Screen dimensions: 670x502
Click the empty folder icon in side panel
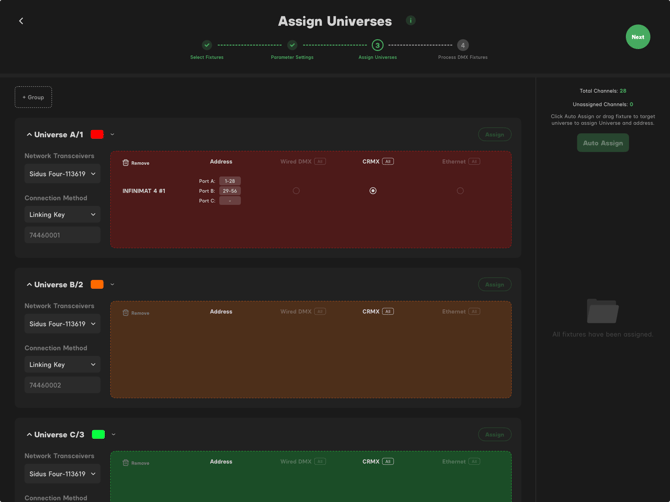tap(602, 311)
